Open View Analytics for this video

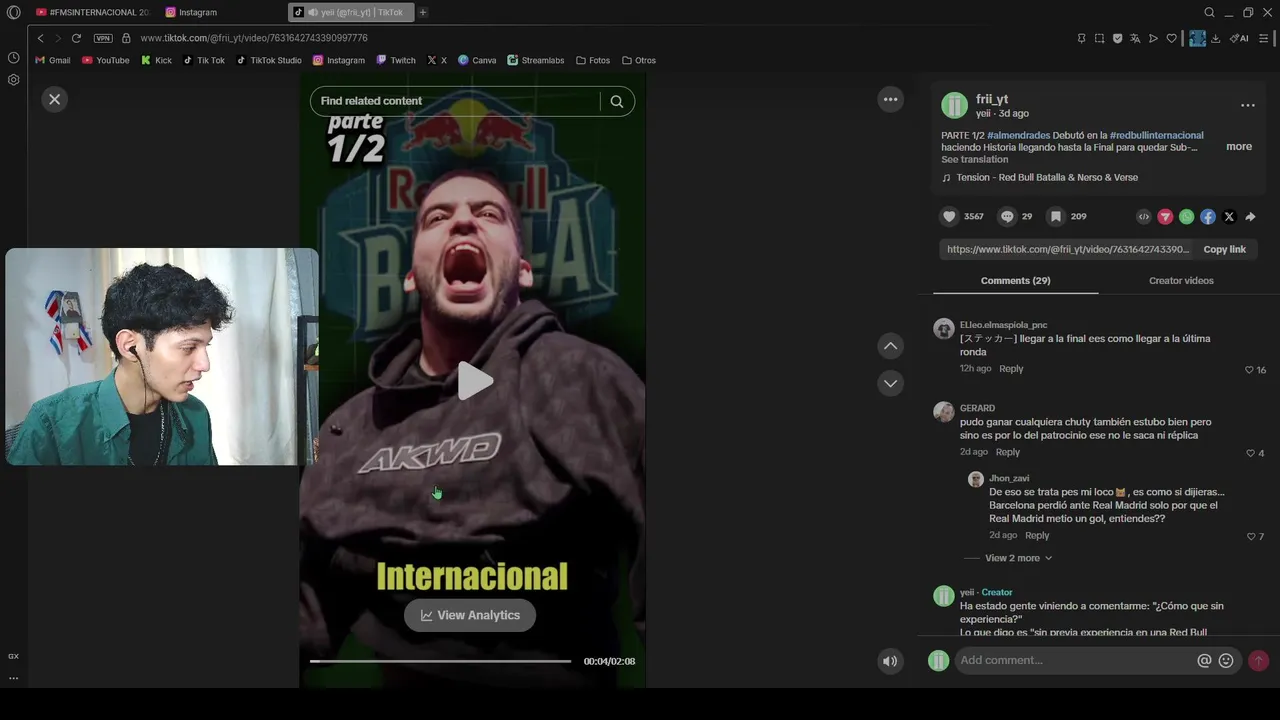[x=470, y=615]
